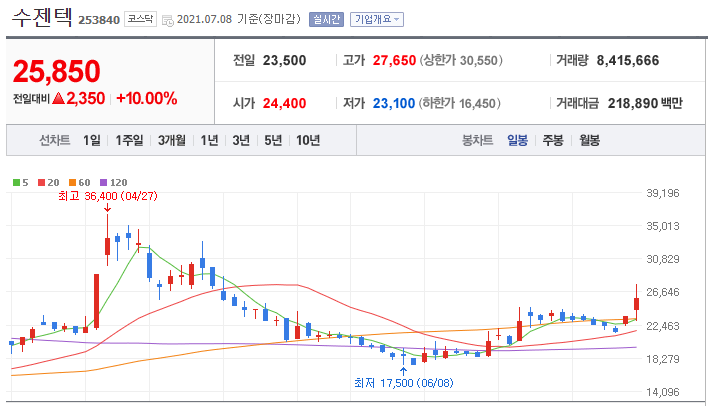Click the stock name 수젠텍

(x=42, y=18)
